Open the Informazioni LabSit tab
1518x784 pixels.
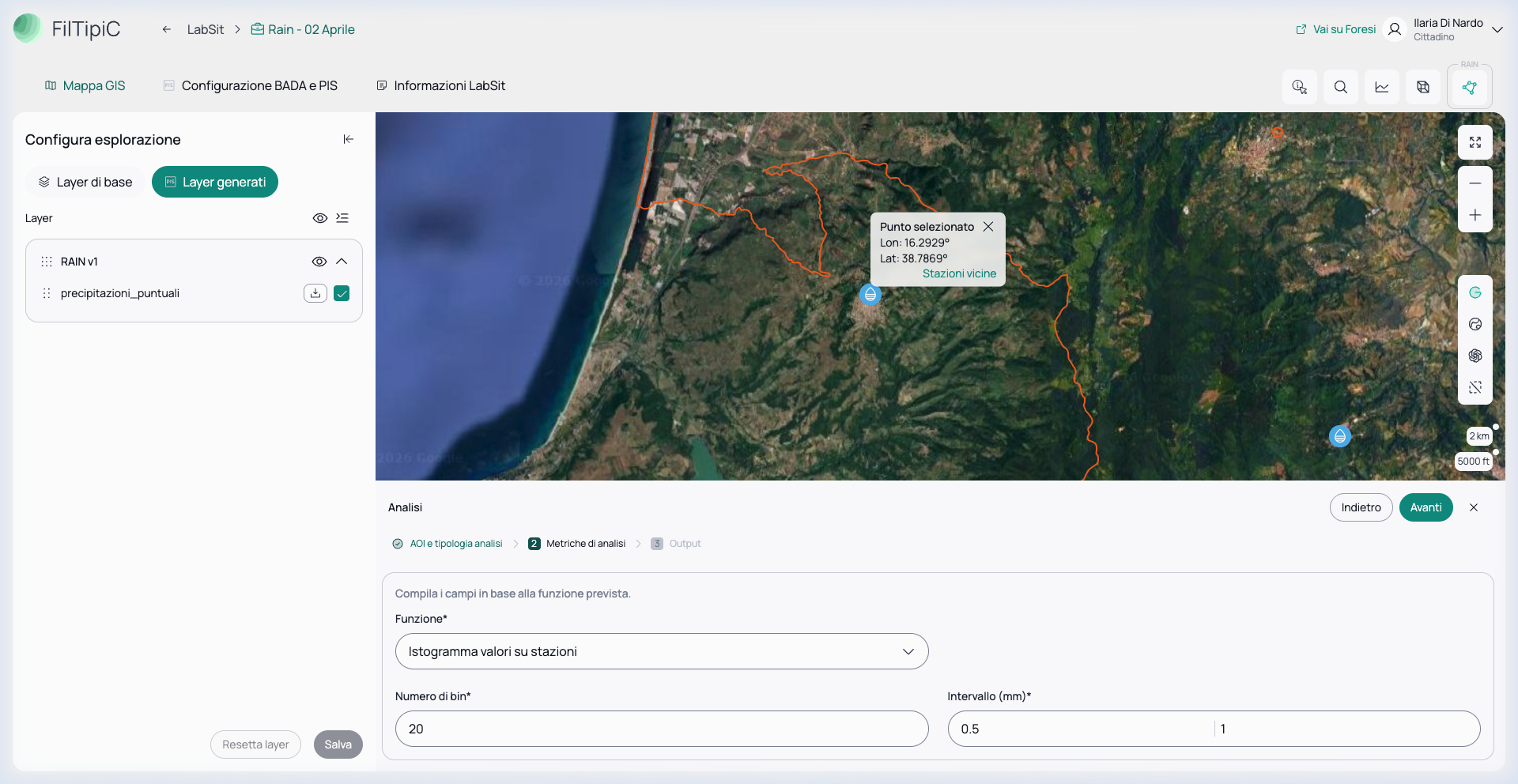[441, 85]
